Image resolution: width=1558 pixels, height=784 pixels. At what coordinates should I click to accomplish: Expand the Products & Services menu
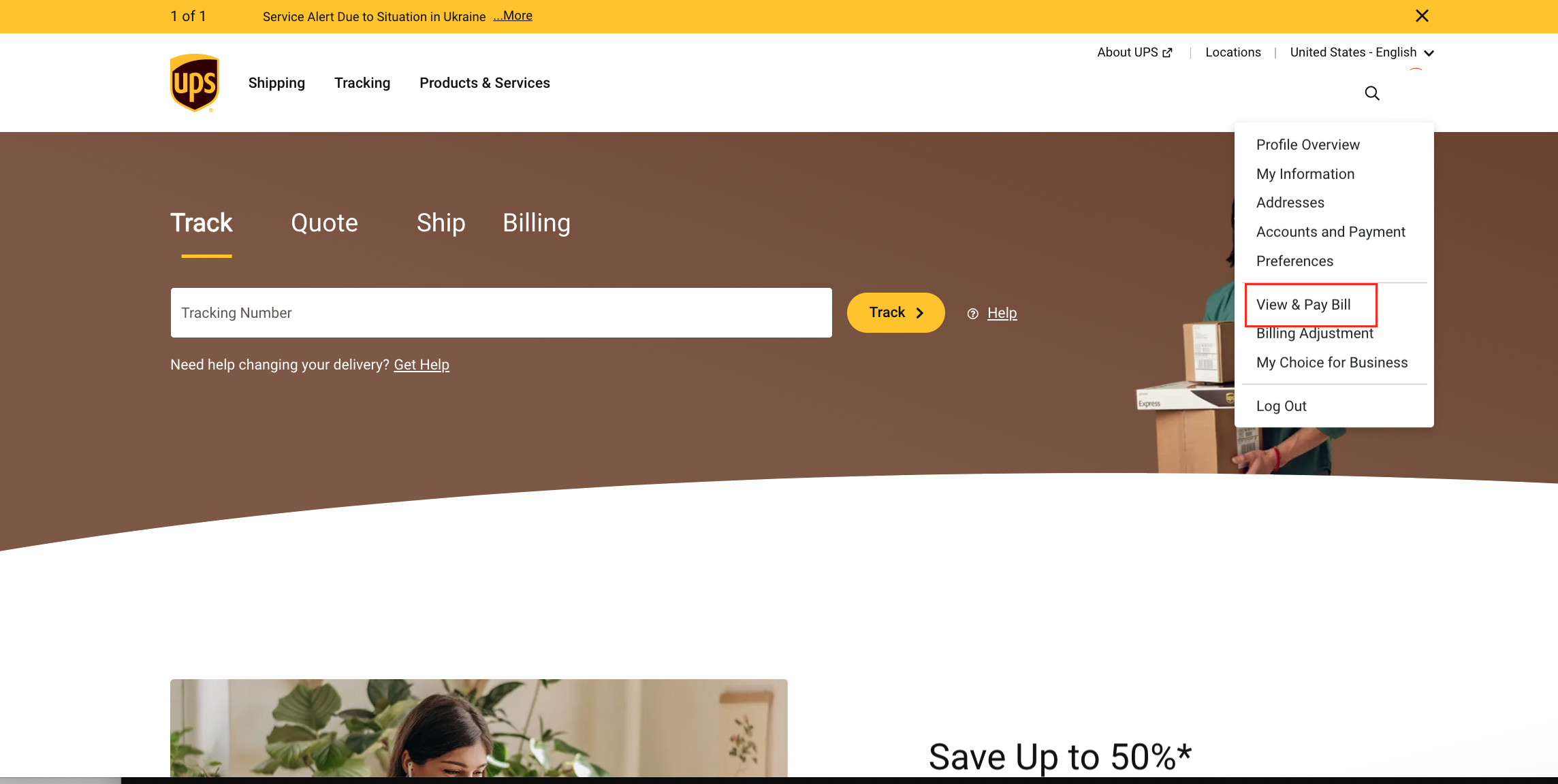484,83
